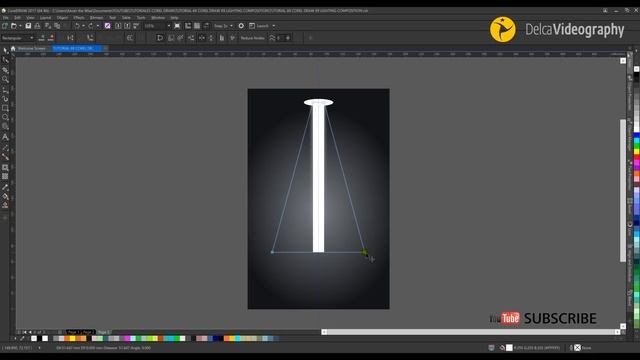This screenshot has height=360, width=640.
Task: Click the Save icon
Action: (28, 26)
